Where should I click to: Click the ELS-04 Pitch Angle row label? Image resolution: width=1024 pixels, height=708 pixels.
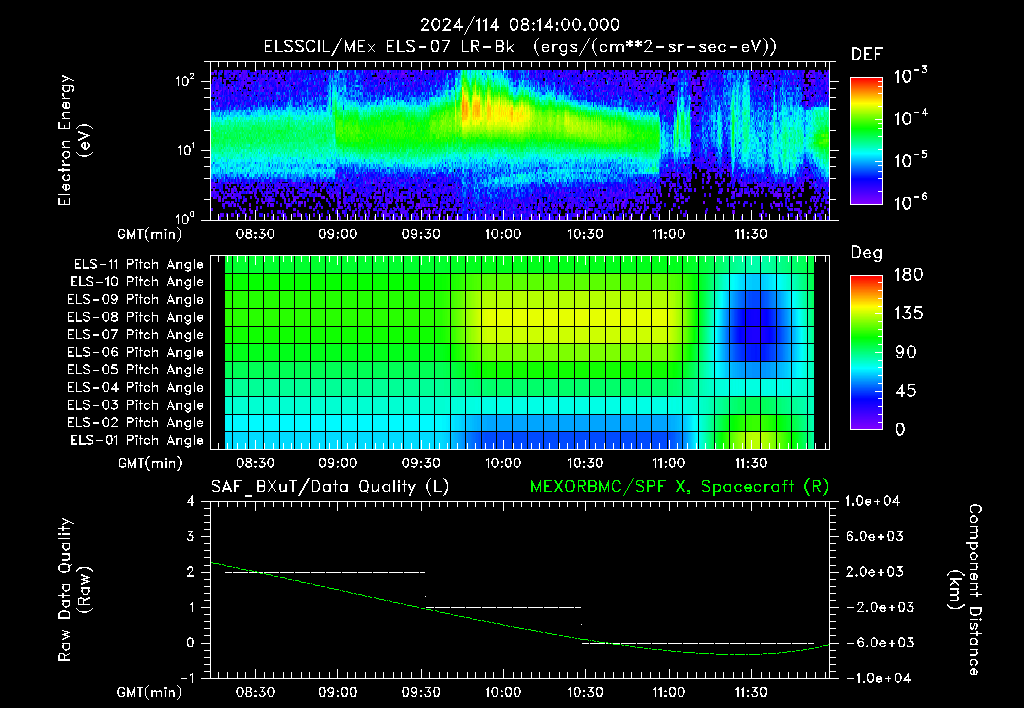coord(135,387)
